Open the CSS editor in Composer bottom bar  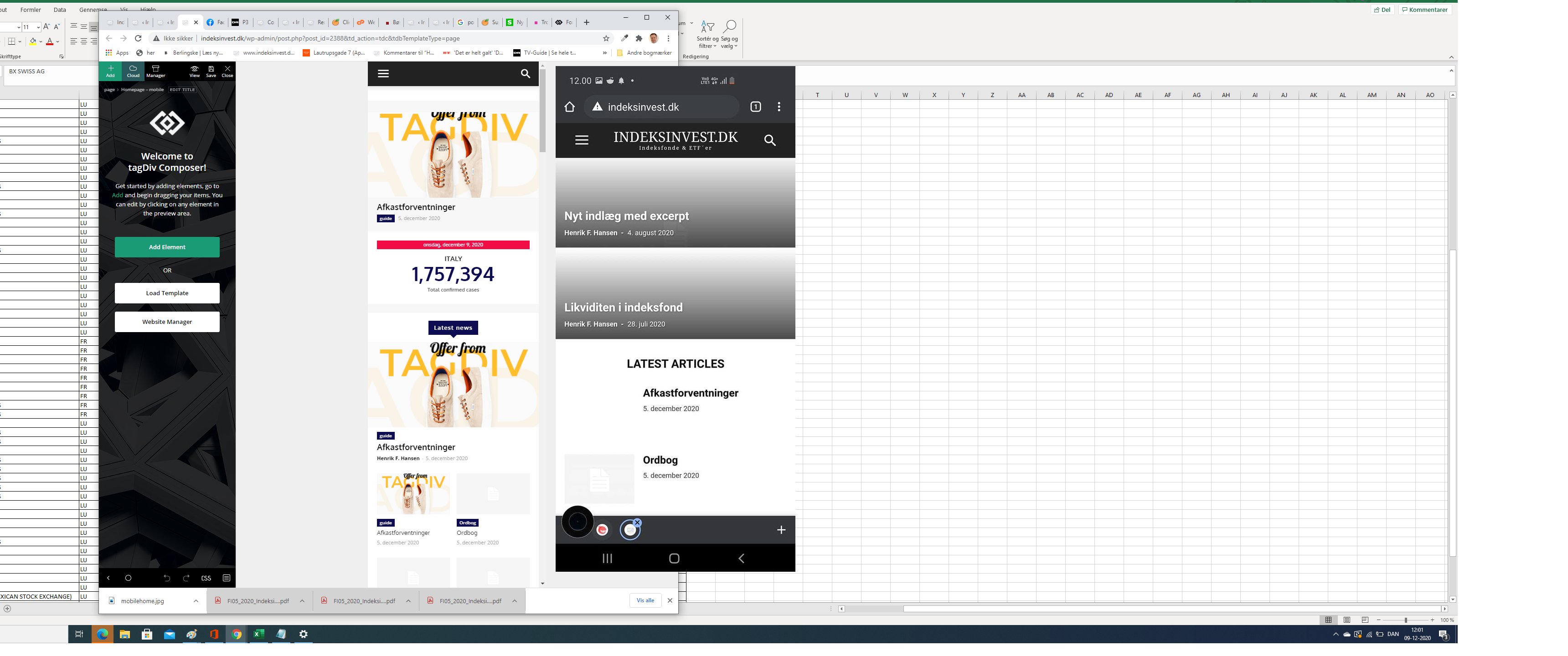[206, 578]
